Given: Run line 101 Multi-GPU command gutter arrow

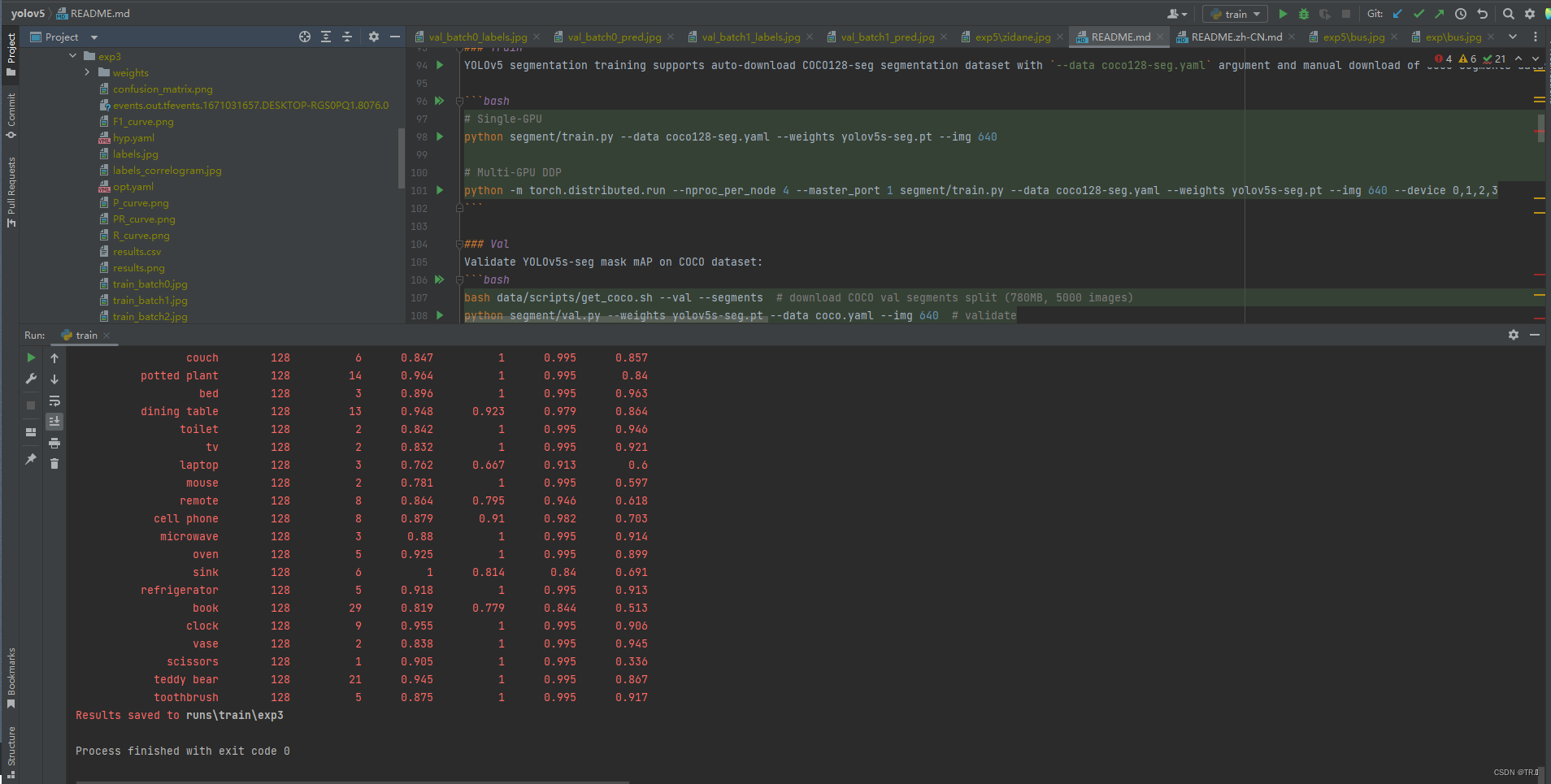Looking at the screenshot, I should pos(440,190).
